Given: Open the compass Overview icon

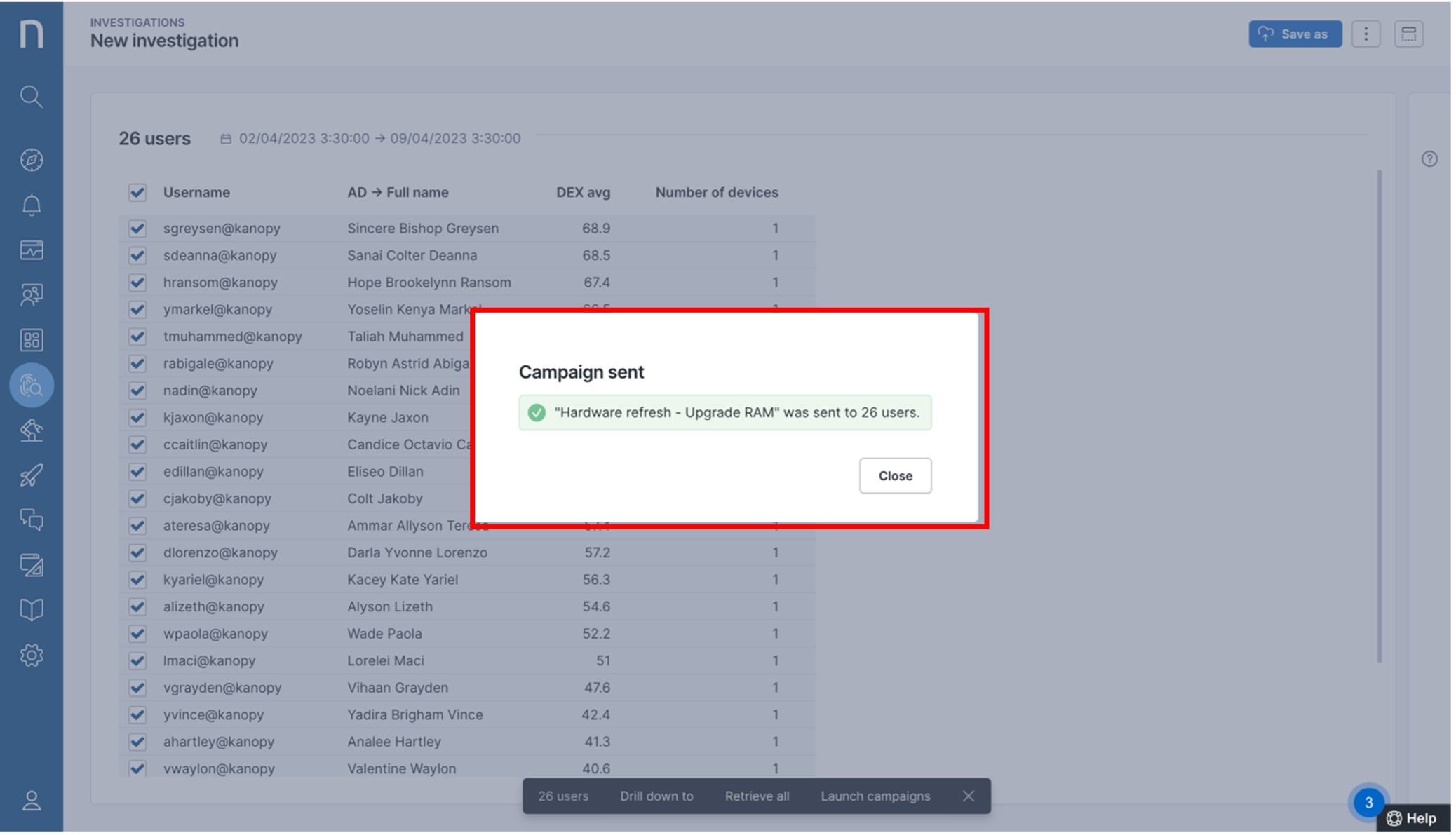Looking at the screenshot, I should [x=31, y=160].
